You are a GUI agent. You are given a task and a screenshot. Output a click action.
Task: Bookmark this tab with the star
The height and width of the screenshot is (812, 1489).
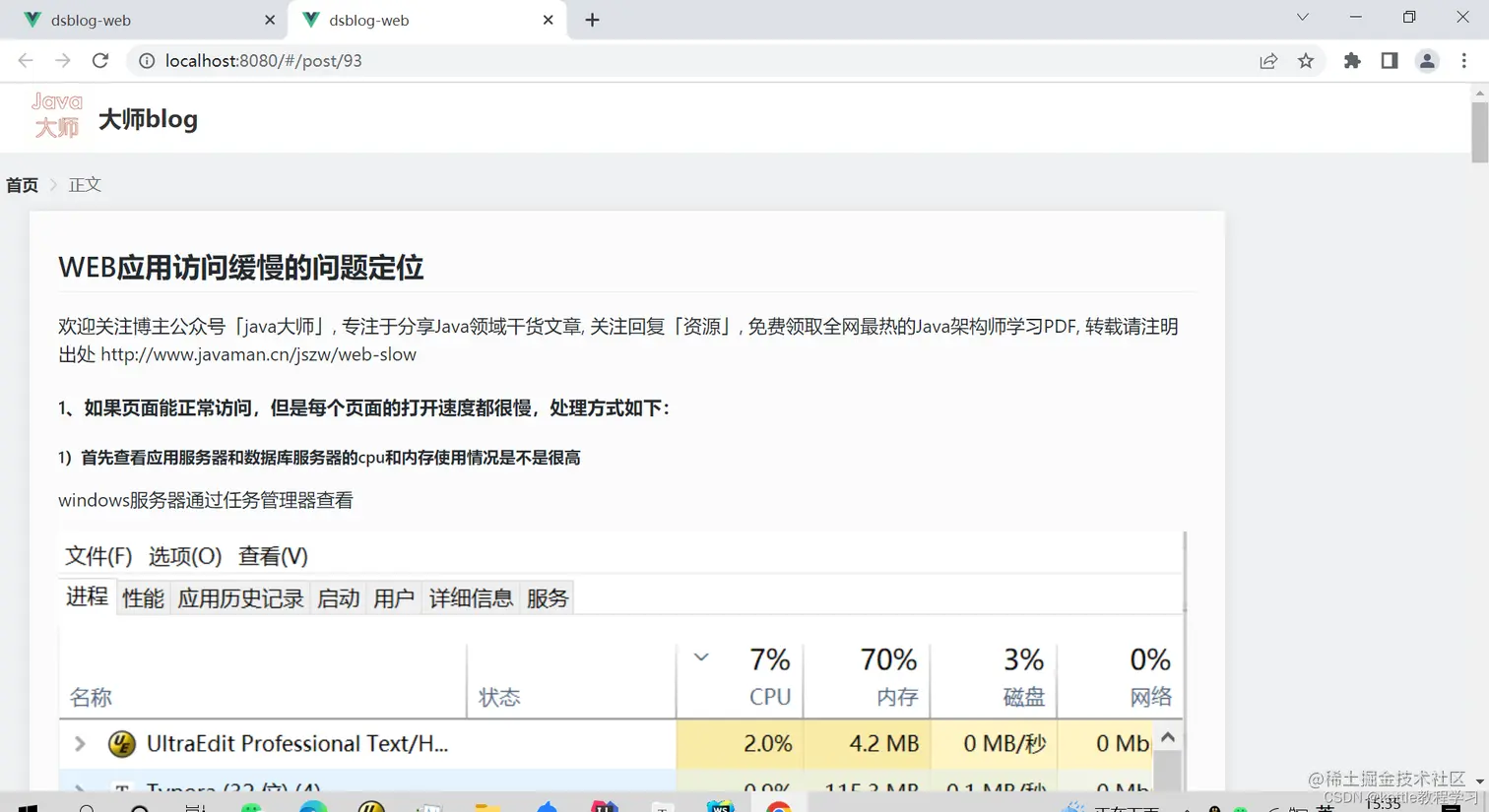(1306, 61)
